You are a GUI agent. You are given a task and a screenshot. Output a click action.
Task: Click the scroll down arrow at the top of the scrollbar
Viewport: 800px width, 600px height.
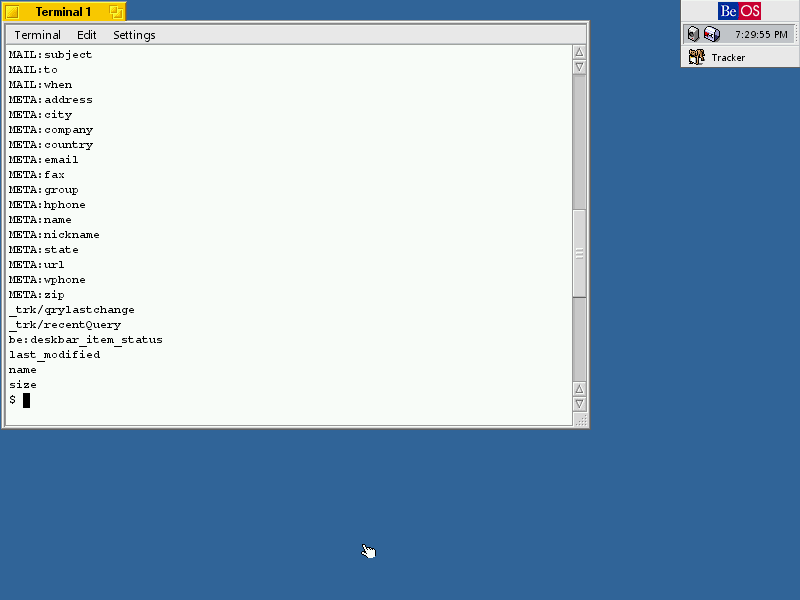click(579, 67)
